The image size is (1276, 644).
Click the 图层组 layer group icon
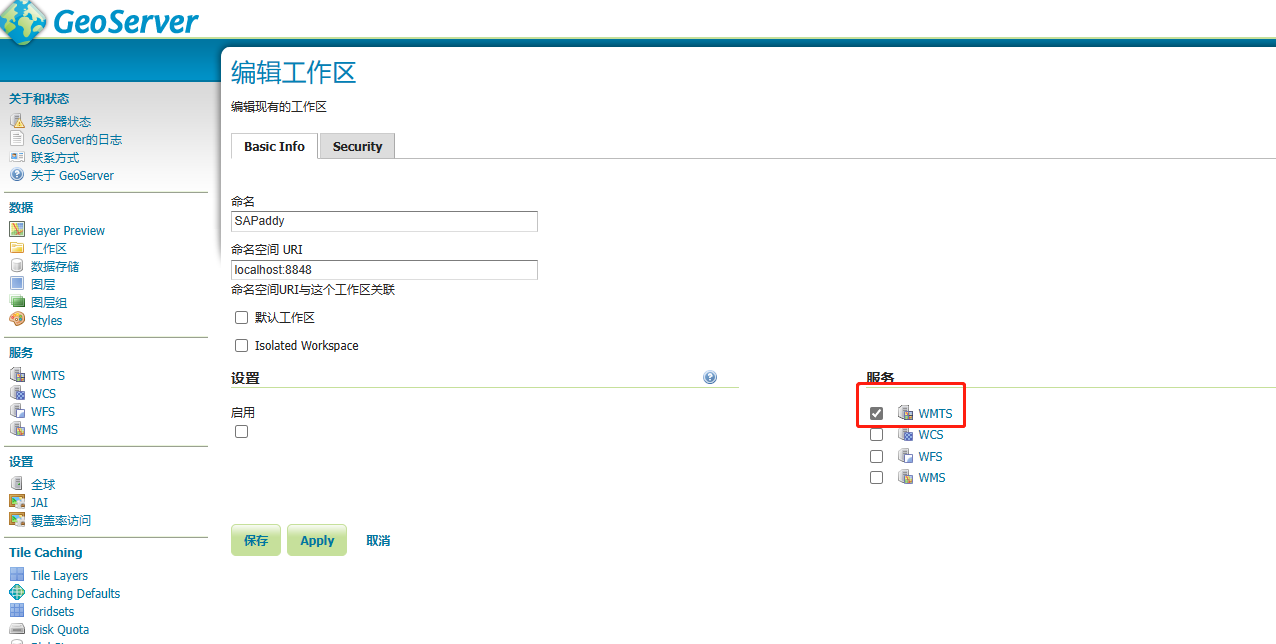point(17,302)
